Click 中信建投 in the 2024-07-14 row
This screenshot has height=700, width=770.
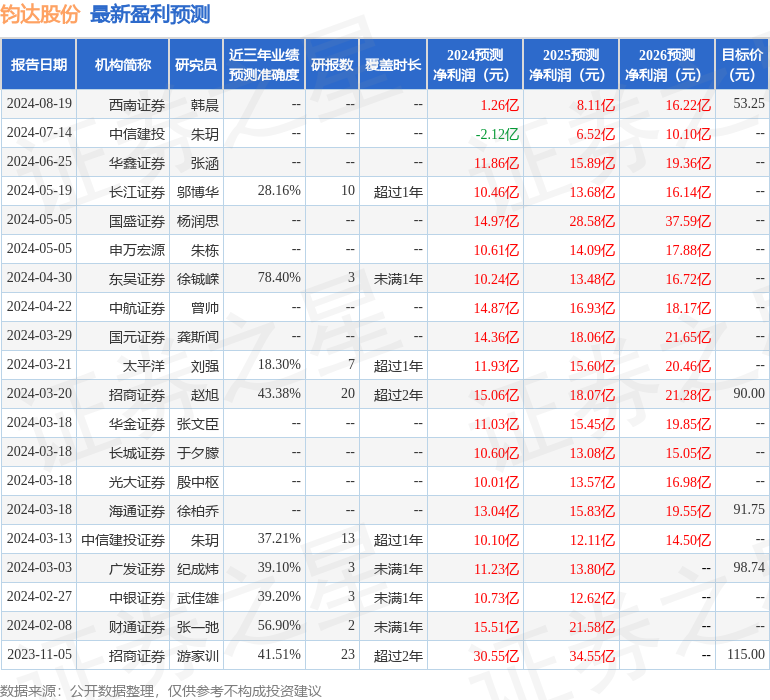[137, 134]
